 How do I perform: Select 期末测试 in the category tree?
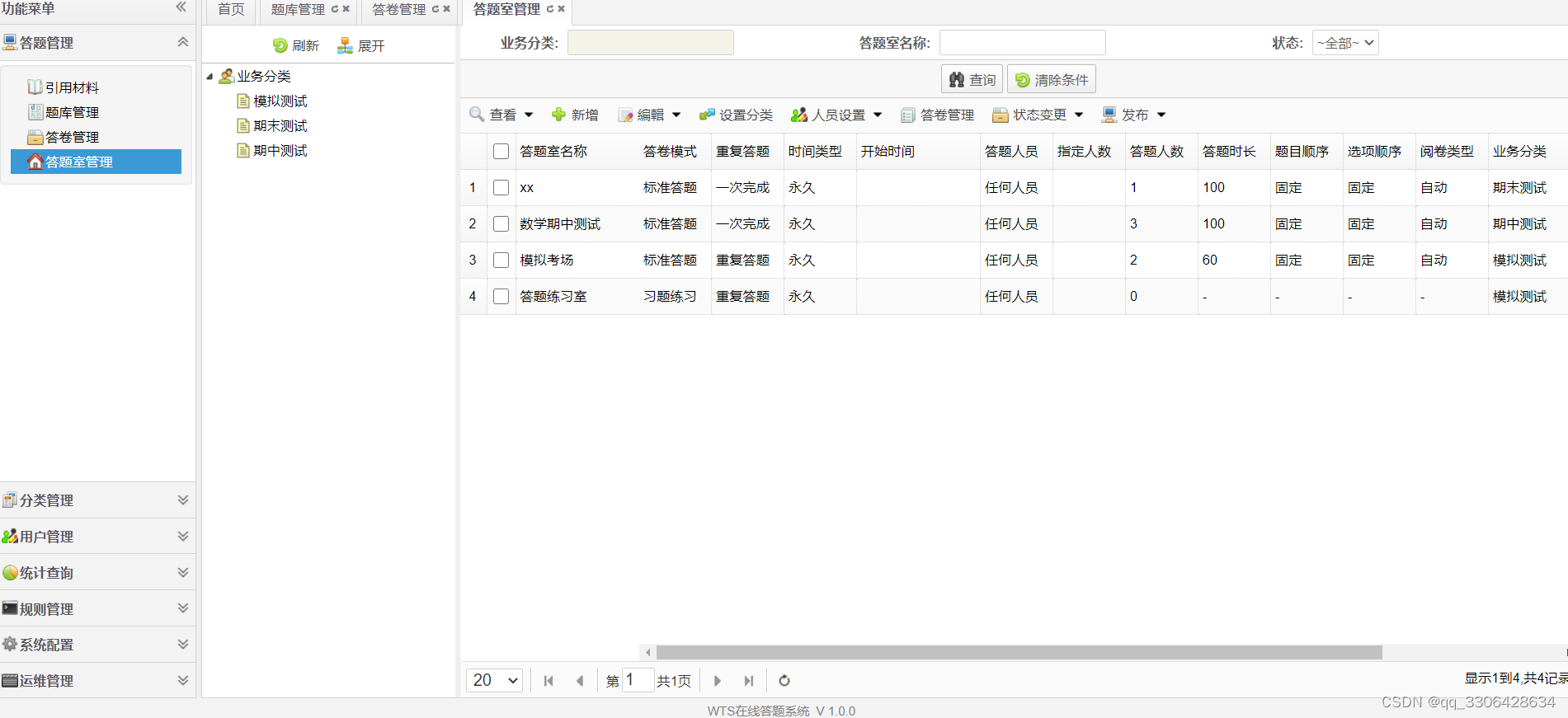[x=280, y=125]
